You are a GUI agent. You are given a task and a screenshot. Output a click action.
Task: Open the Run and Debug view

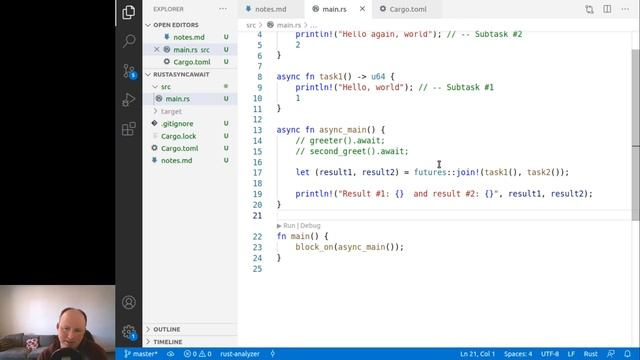coord(129,100)
